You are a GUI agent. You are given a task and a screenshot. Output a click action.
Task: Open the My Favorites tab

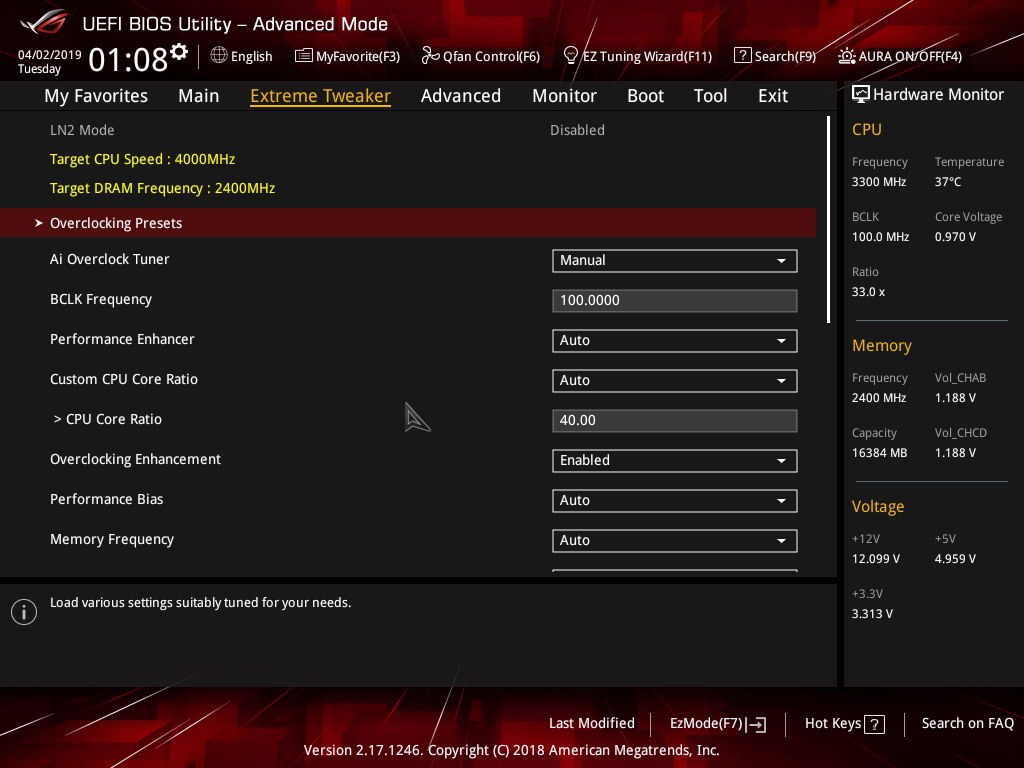point(96,95)
